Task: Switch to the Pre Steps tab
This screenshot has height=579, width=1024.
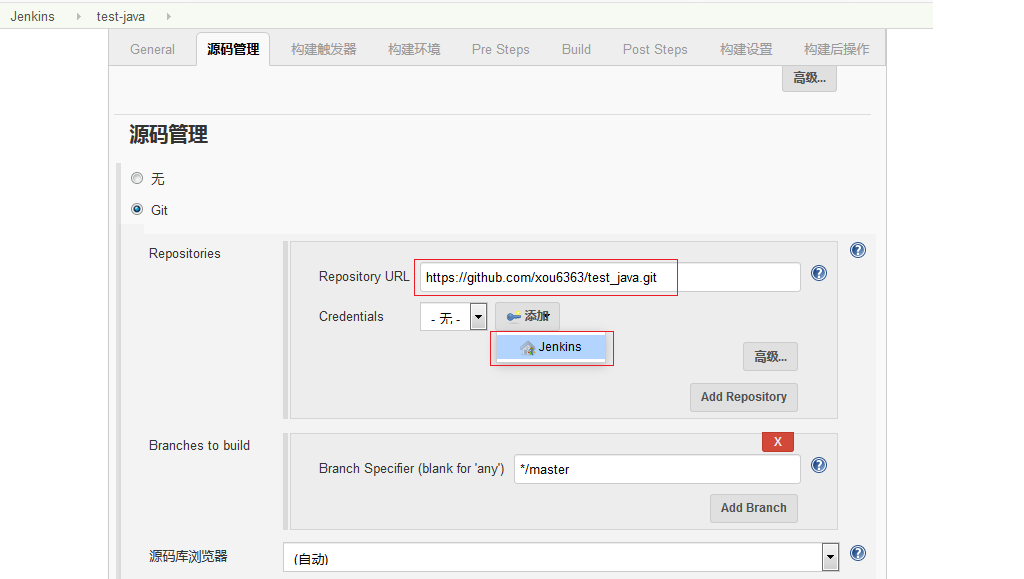Action: click(x=500, y=49)
